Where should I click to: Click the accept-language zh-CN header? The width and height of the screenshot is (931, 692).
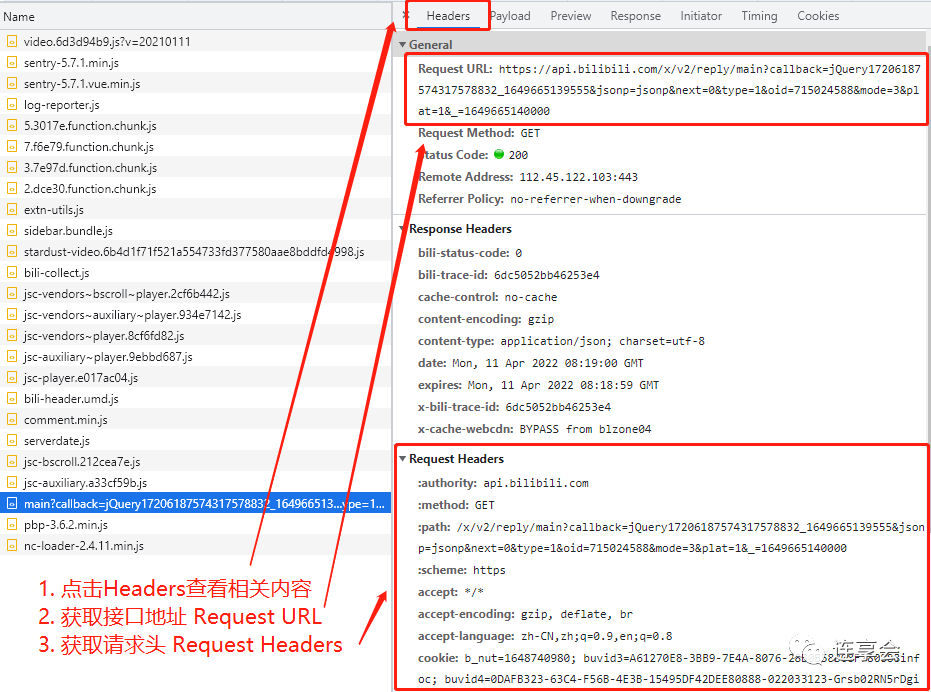point(545,636)
